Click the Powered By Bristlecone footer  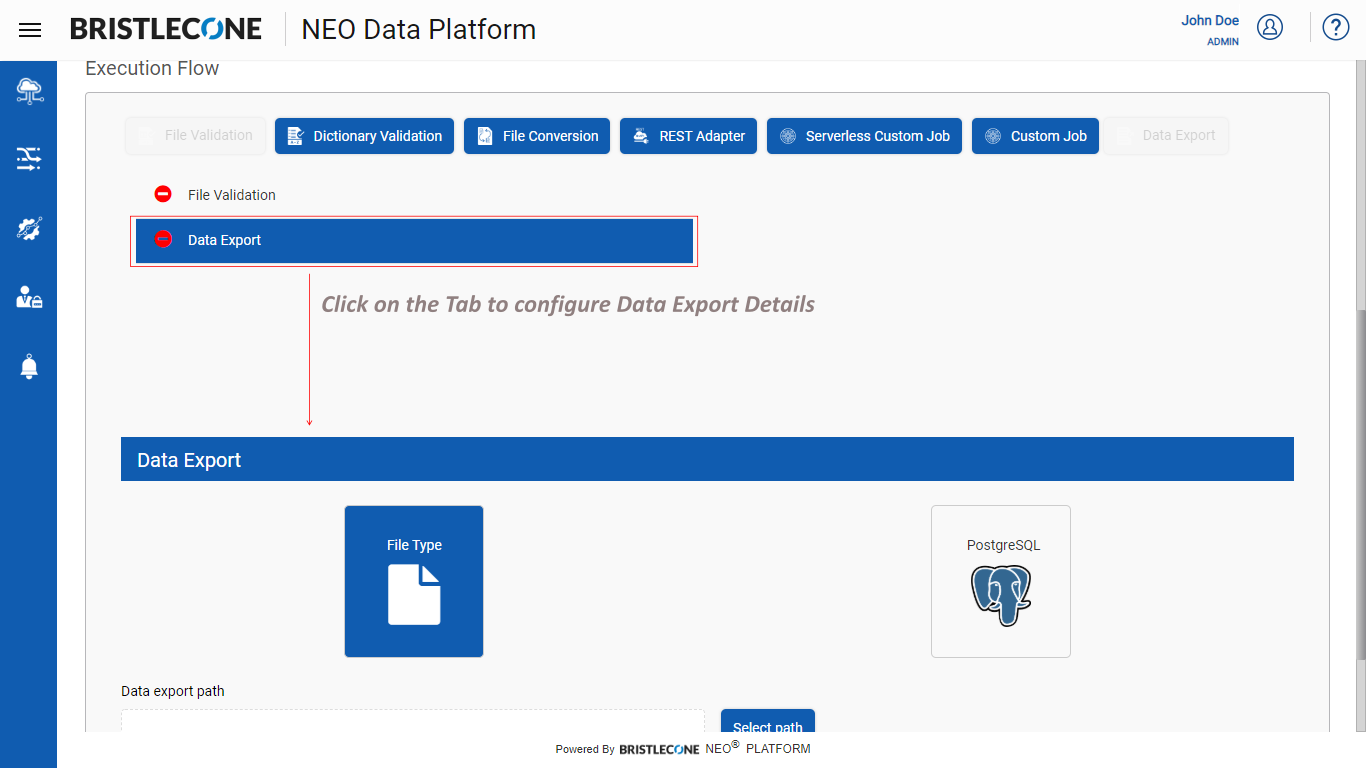pyautogui.click(x=683, y=748)
